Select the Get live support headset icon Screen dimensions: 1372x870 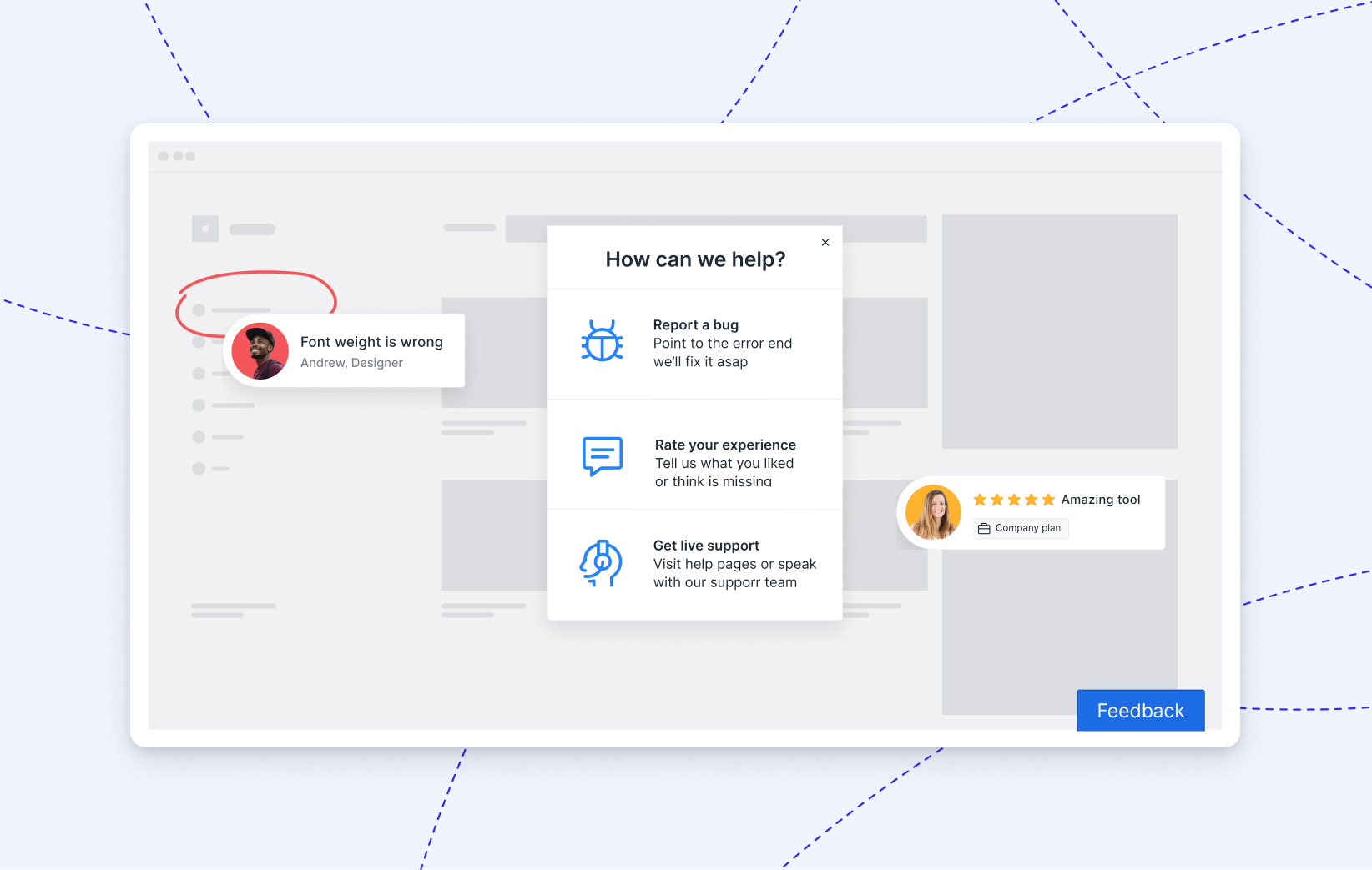(x=603, y=563)
